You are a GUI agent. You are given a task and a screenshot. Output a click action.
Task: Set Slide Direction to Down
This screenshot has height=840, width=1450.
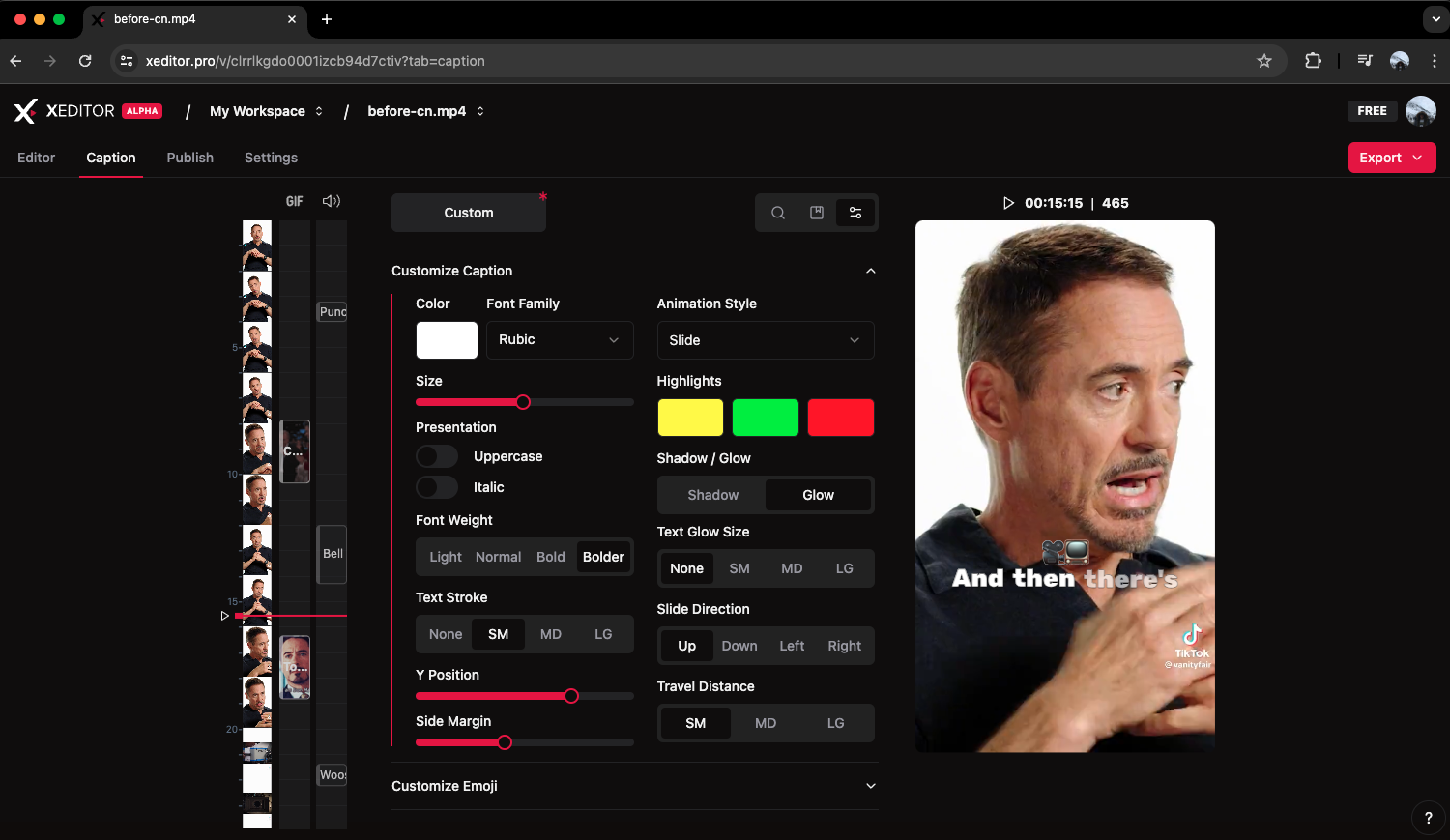[x=739, y=646]
